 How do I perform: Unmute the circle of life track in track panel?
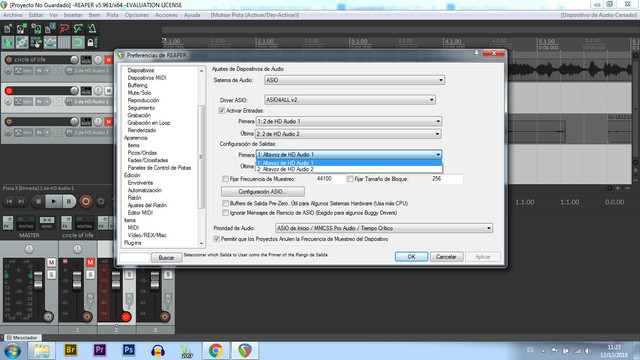[x=109, y=60]
